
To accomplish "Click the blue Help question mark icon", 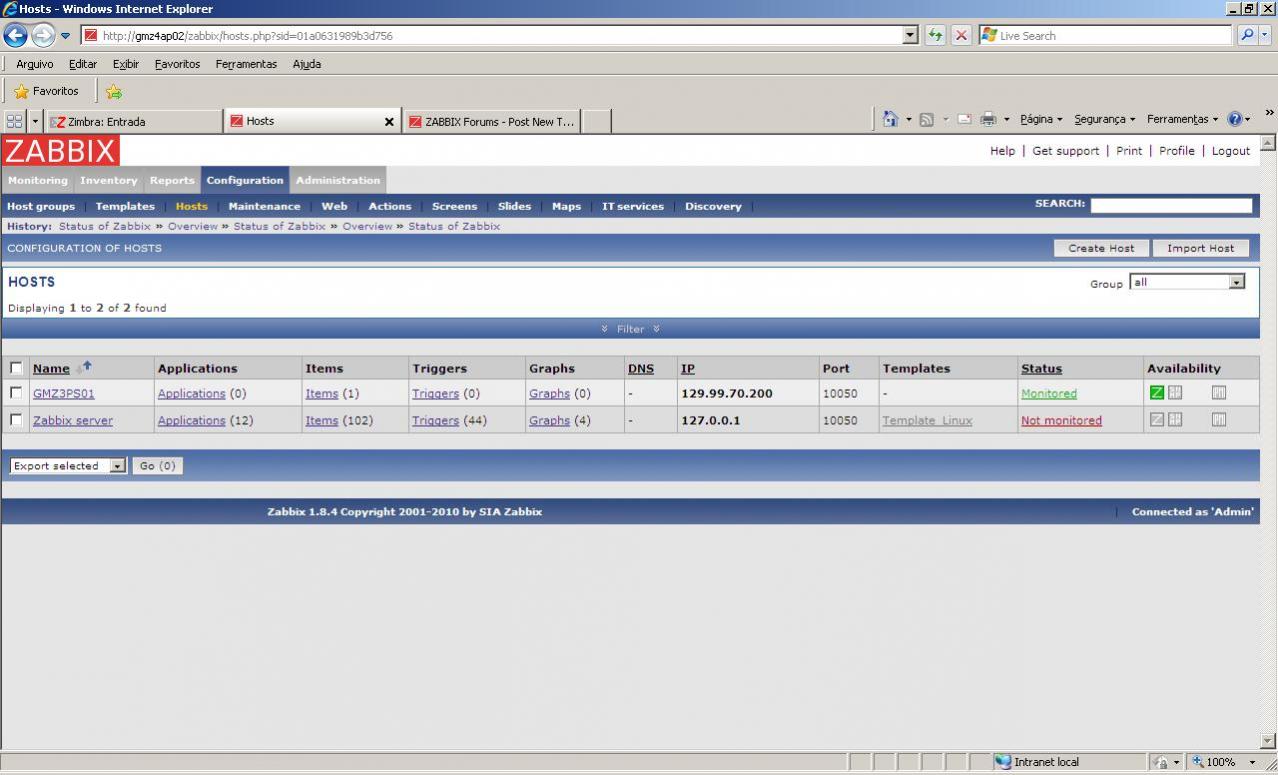I will pos(1235,119).
